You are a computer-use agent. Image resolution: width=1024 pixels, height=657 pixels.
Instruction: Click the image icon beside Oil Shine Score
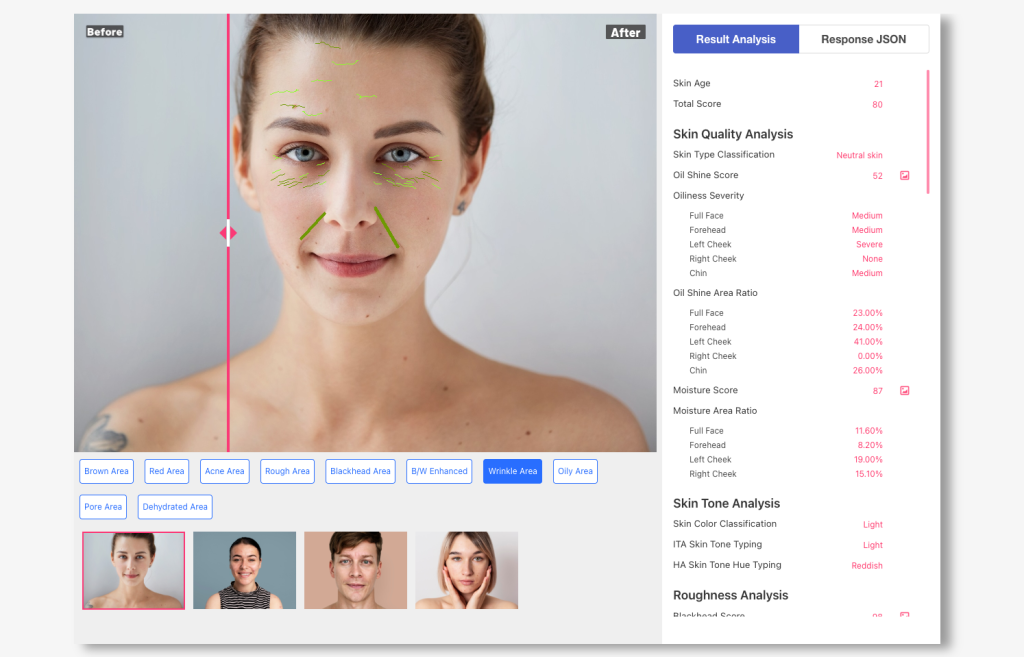(x=904, y=175)
